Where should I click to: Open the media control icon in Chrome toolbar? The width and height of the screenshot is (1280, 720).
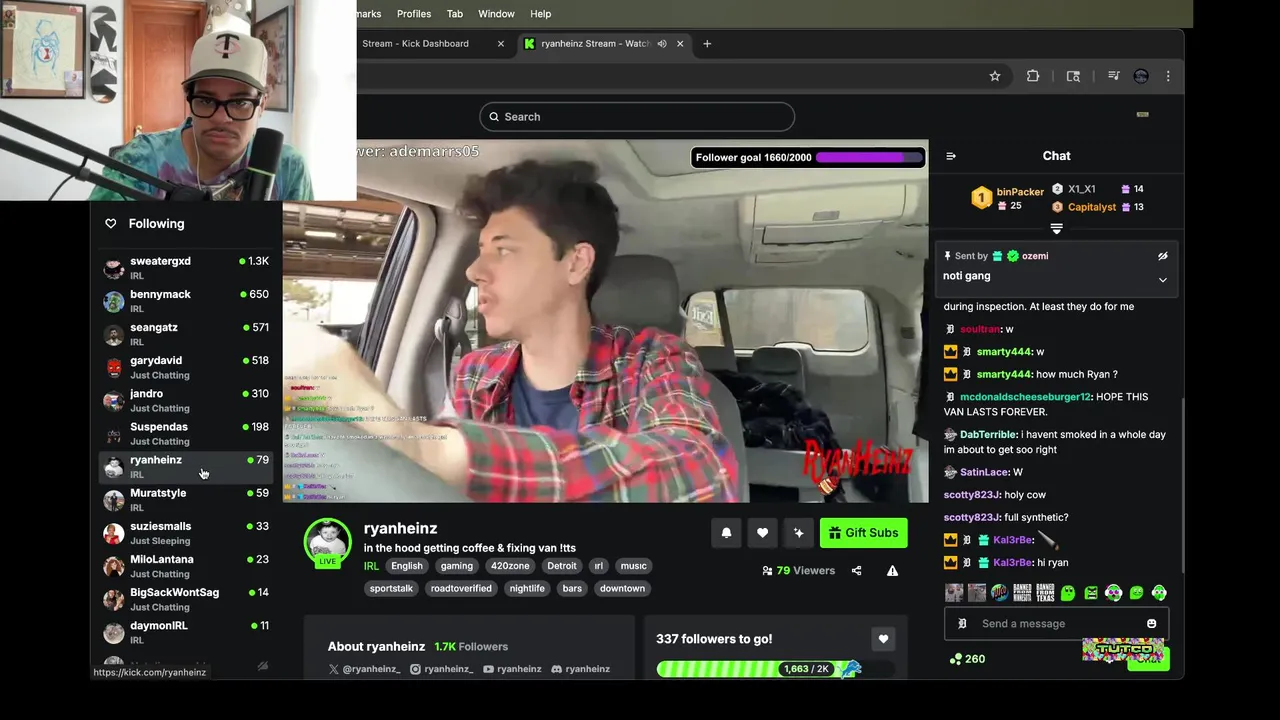coord(1113,76)
